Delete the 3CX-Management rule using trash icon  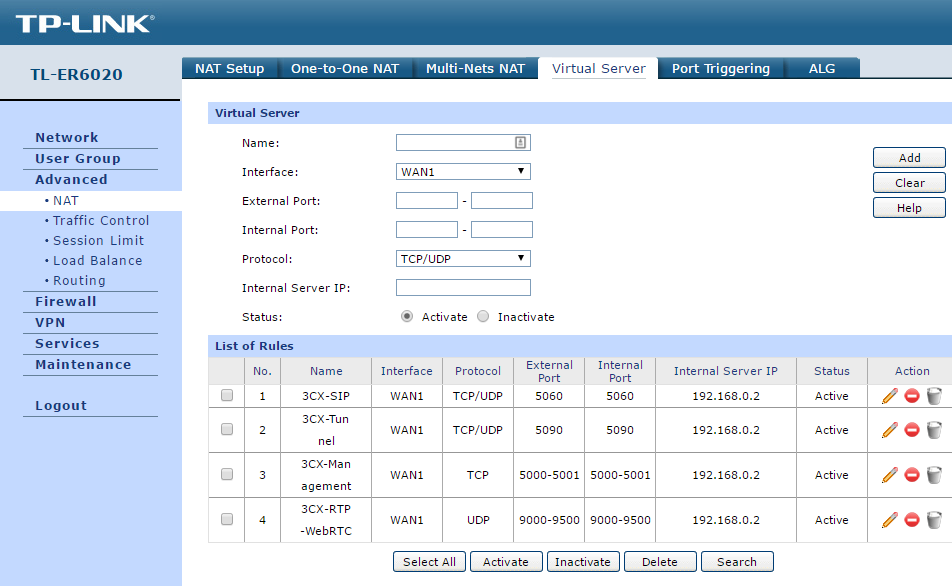point(934,475)
